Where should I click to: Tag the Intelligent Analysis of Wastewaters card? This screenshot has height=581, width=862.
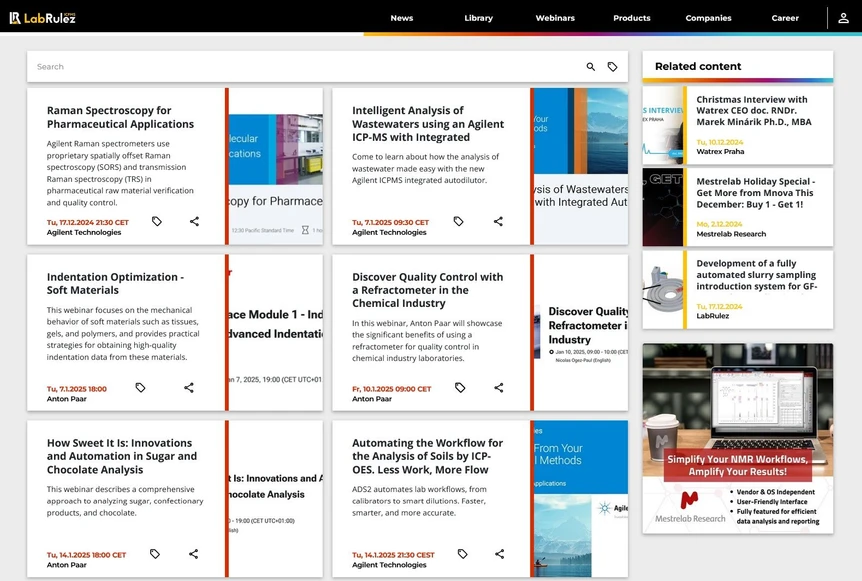coord(458,222)
